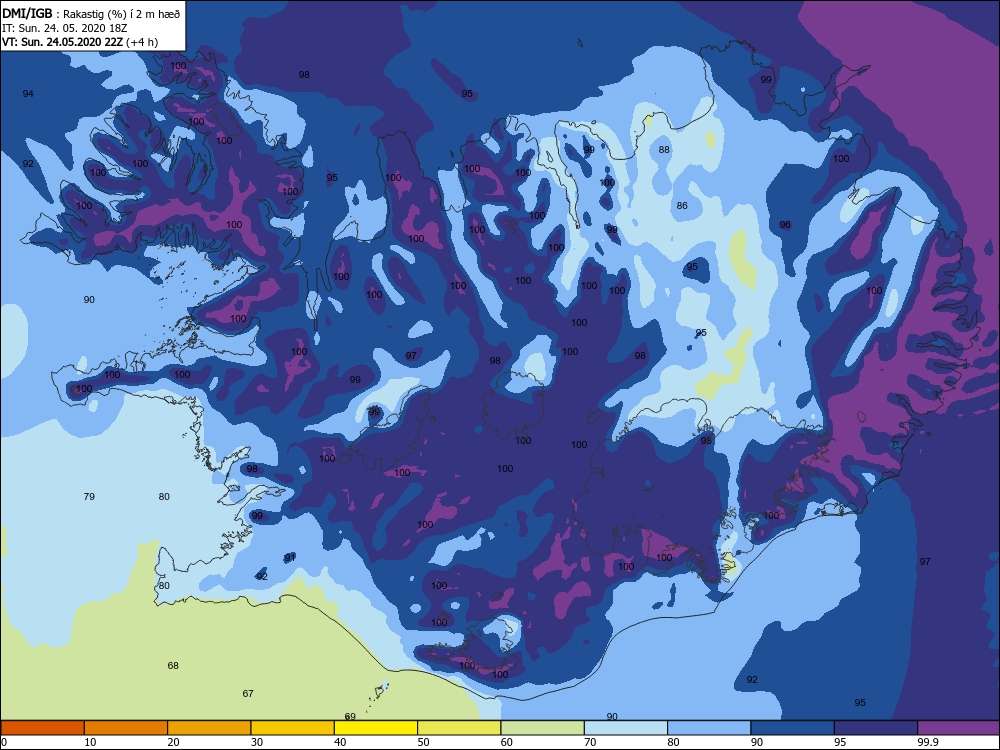Pick the 20–30 legend color segment

click(x=209, y=728)
